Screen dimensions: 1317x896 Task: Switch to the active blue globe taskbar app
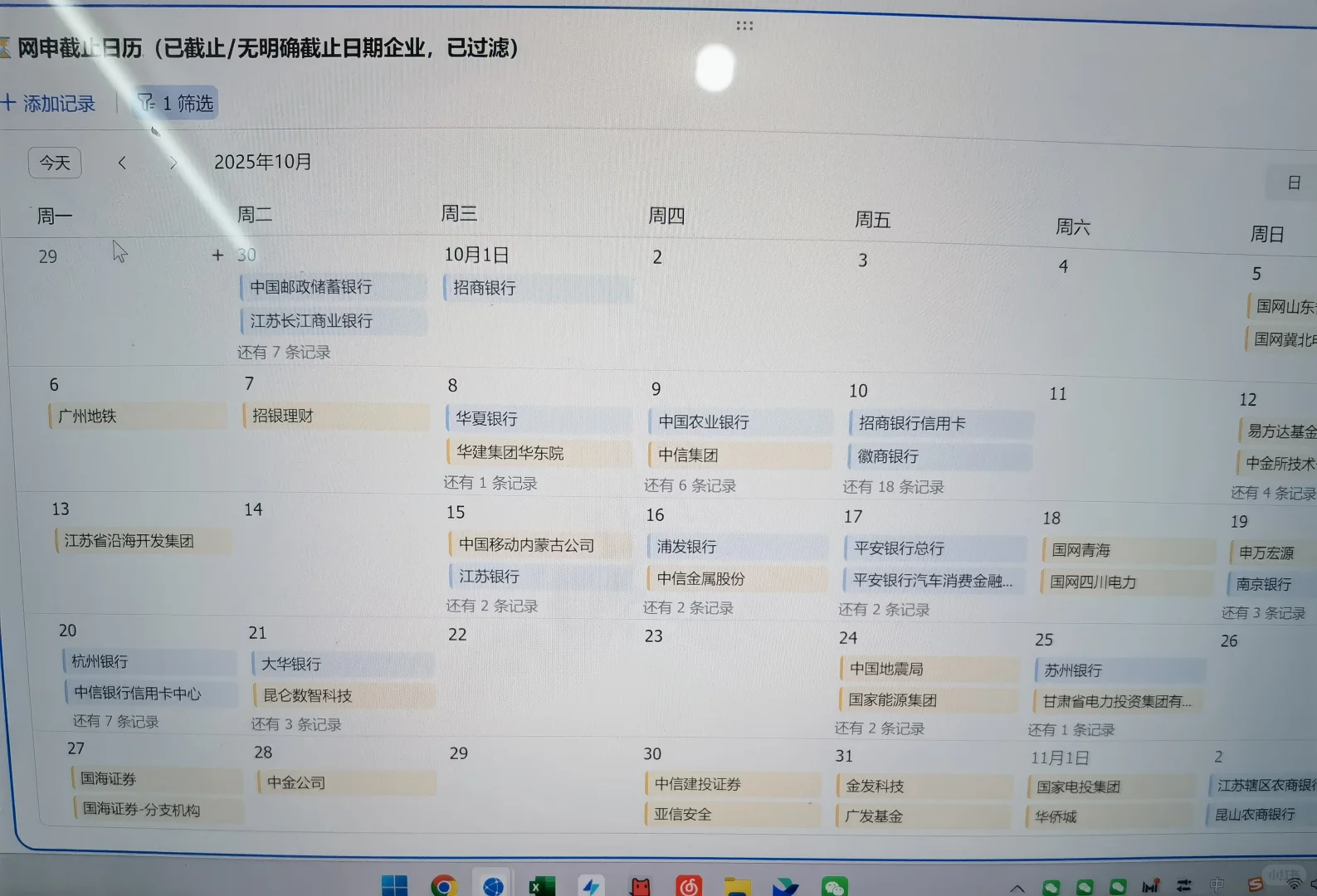coord(493,887)
